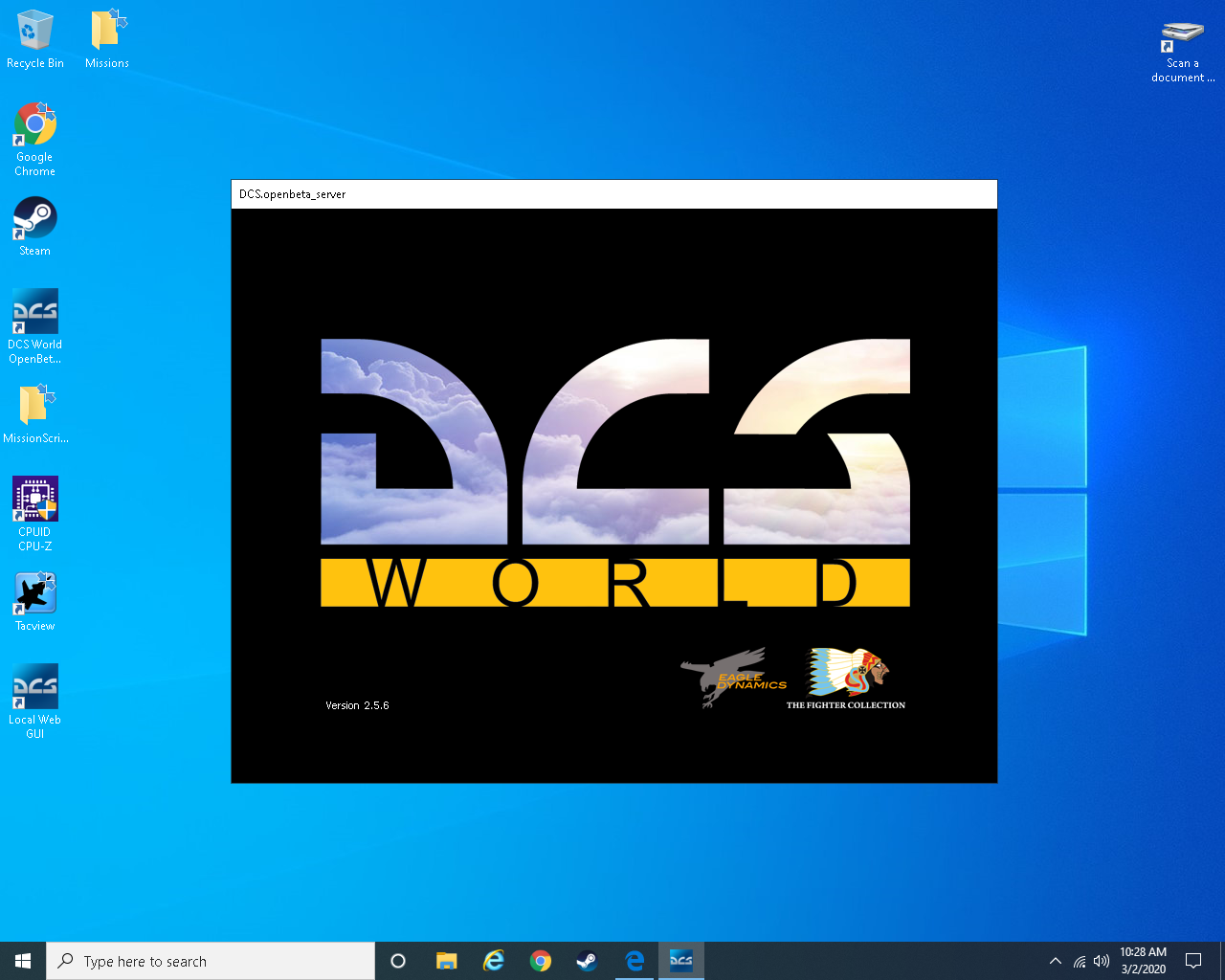Image resolution: width=1225 pixels, height=980 pixels.
Task: Open the Action Center notifications icon
Action: 1193,961
